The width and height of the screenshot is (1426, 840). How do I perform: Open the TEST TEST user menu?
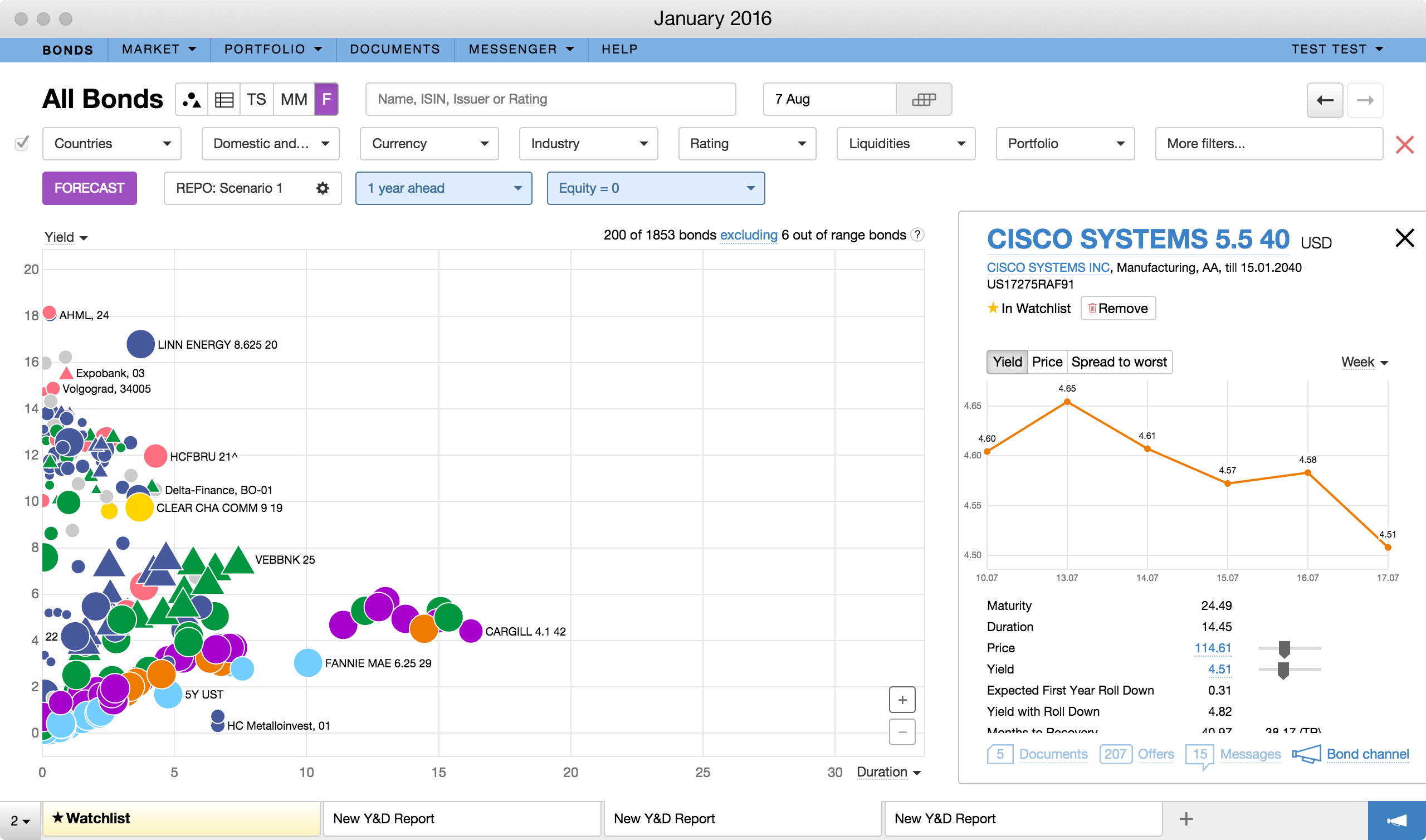click(1337, 50)
